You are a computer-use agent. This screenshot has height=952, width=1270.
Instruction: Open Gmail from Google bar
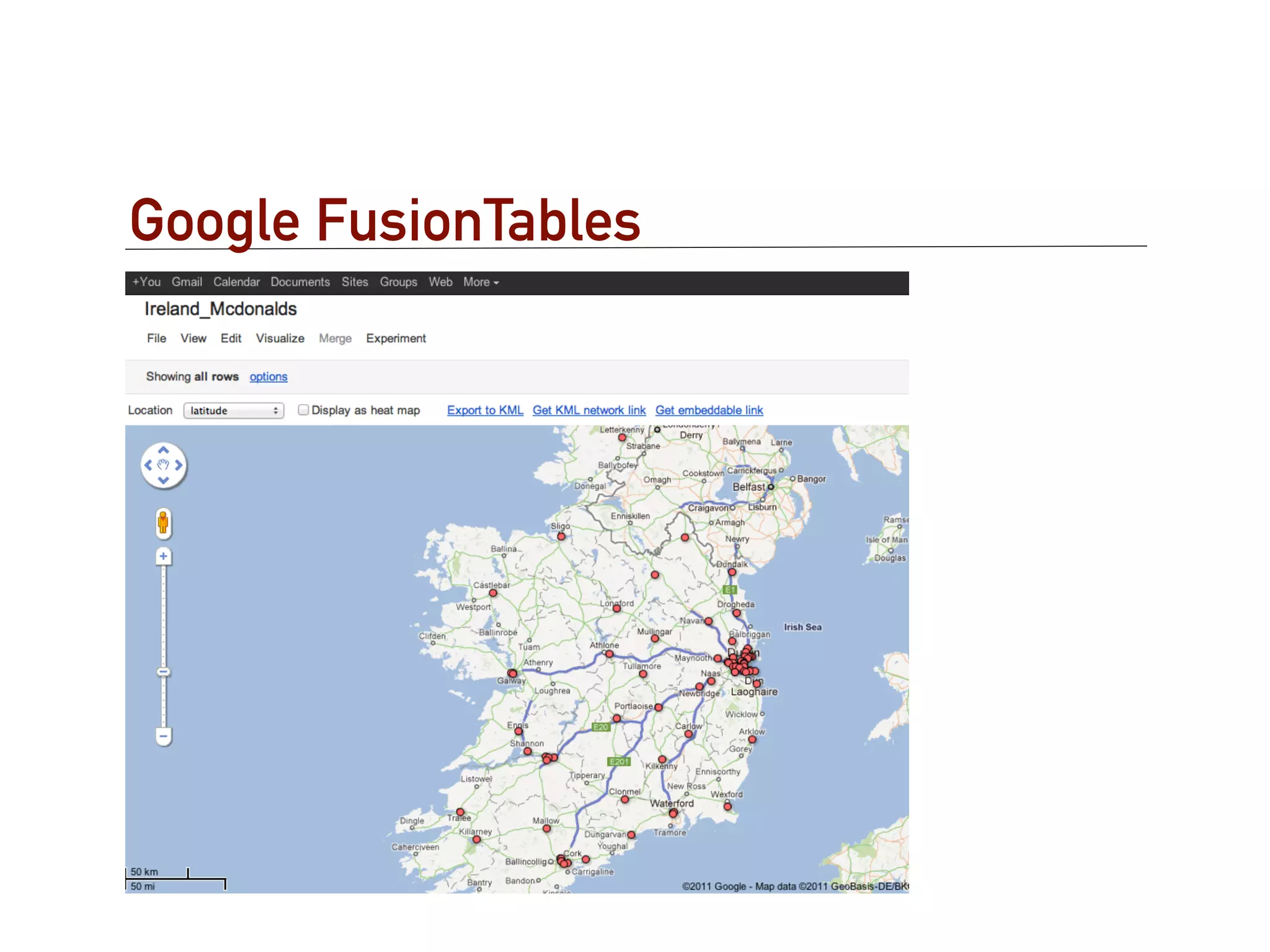[187, 282]
